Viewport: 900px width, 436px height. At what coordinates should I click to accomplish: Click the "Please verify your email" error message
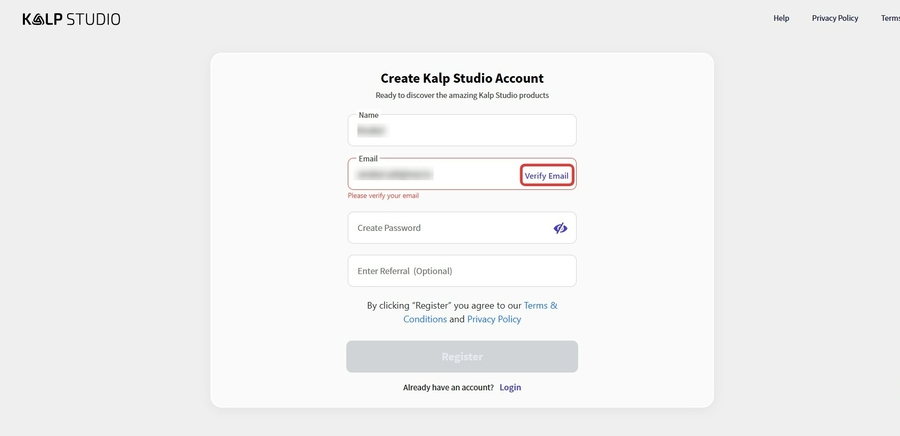click(383, 196)
